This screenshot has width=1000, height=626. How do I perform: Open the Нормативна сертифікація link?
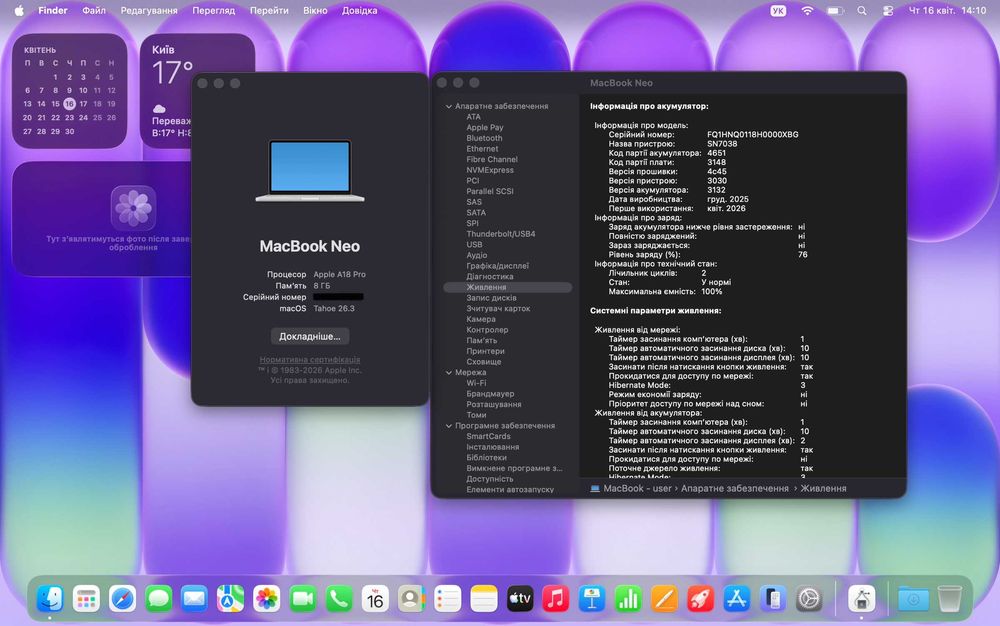tap(310, 360)
